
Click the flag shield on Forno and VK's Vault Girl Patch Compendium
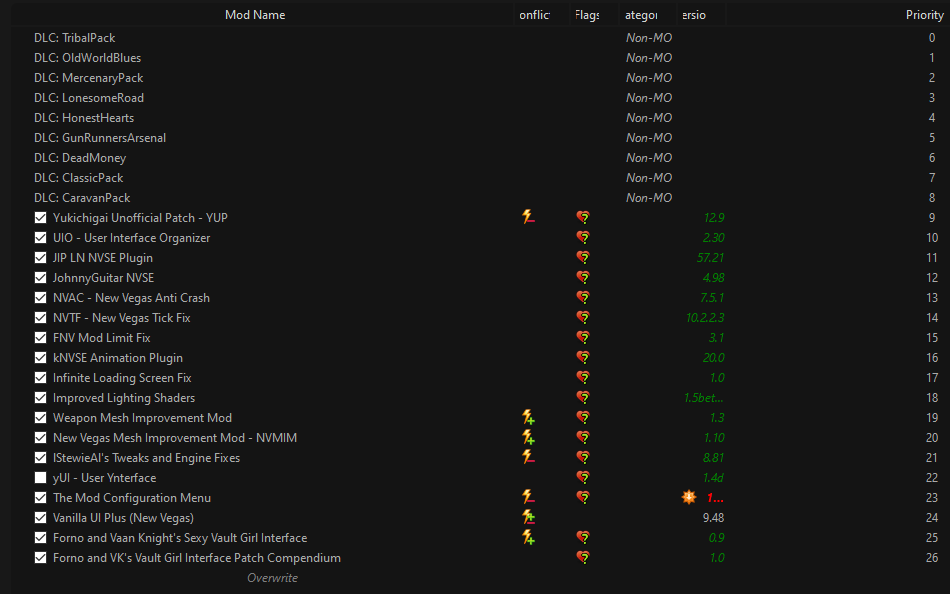(583, 557)
